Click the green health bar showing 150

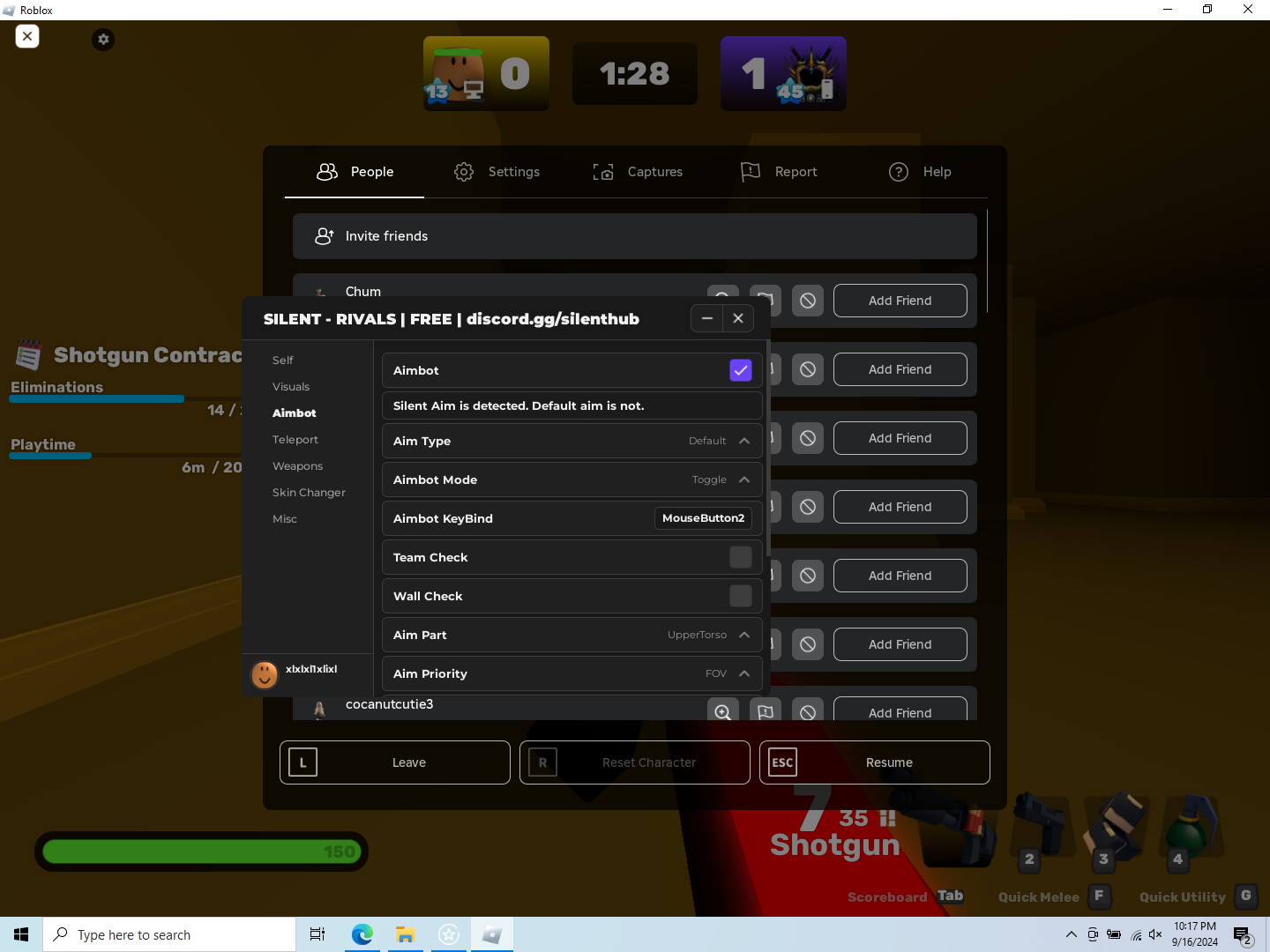[x=201, y=852]
